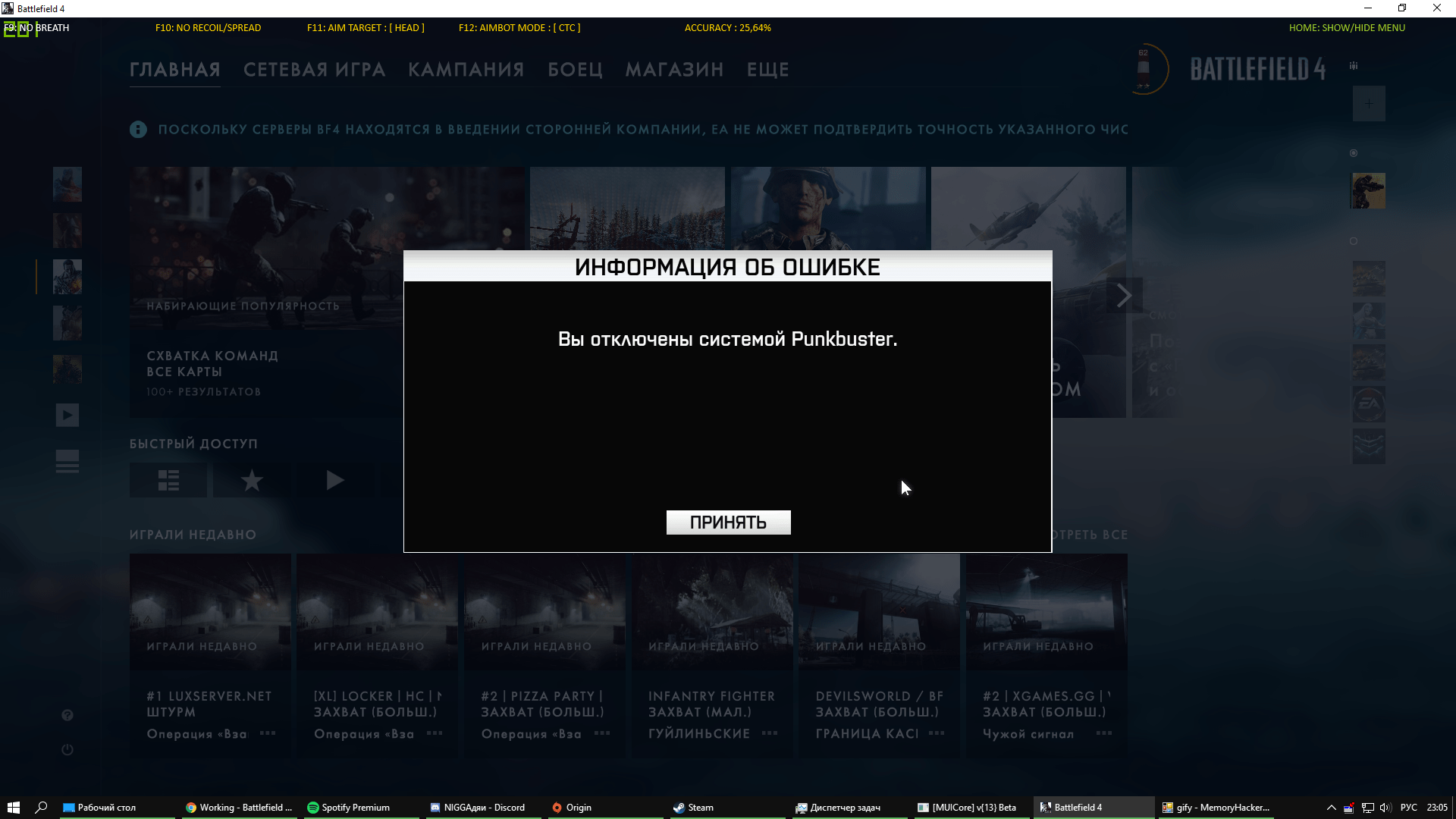Go to the МАГАЗИН tab
Image resolution: width=1456 pixels, height=819 pixels.
[x=674, y=70]
